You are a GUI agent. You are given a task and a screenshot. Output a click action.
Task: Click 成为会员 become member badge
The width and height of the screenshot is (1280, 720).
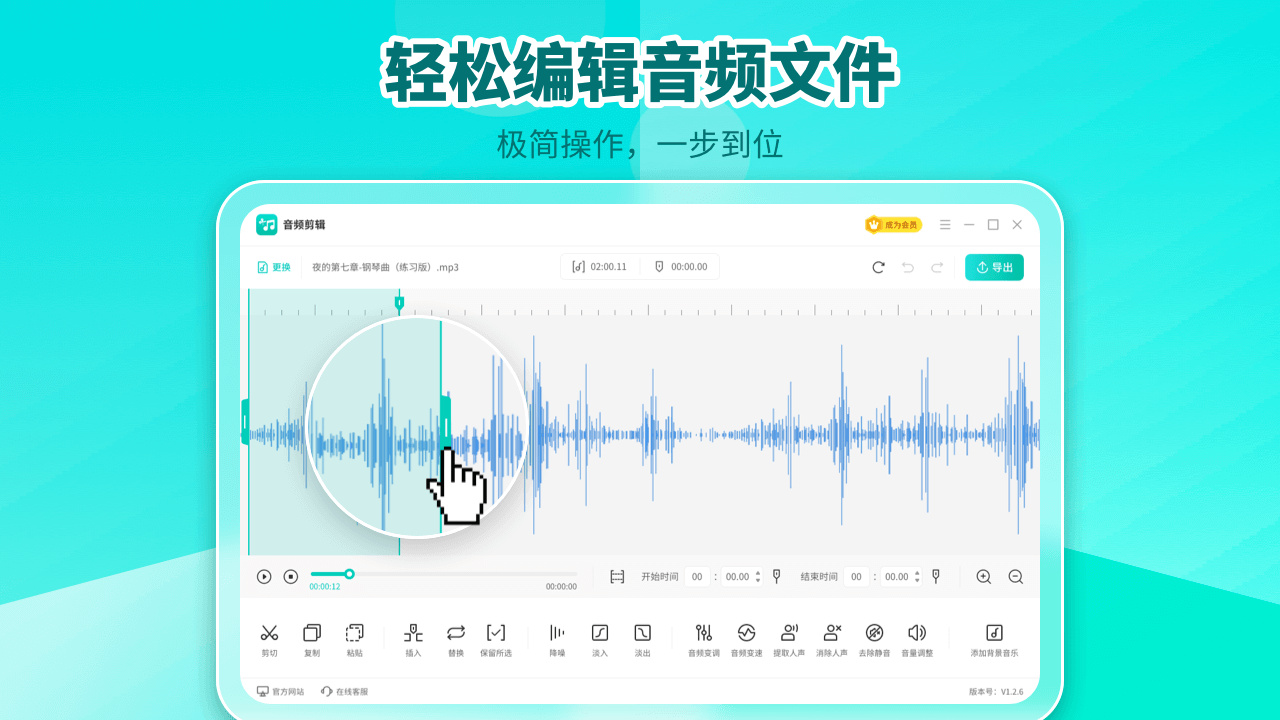tap(893, 225)
